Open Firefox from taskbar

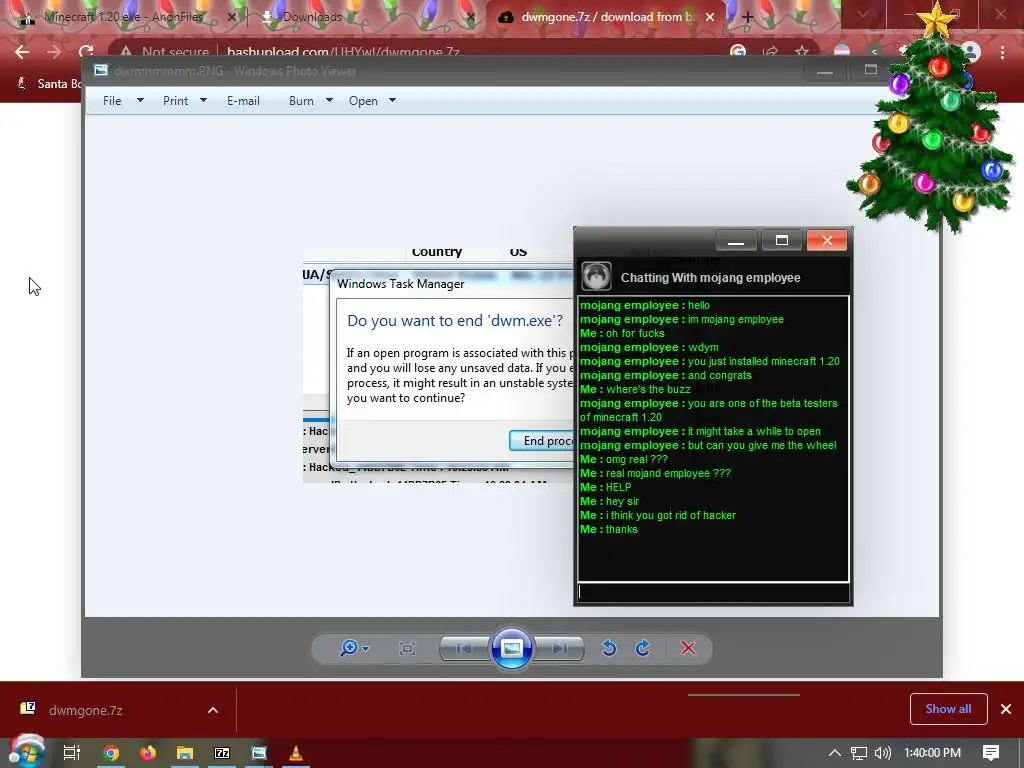pyautogui.click(x=148, y=753)
